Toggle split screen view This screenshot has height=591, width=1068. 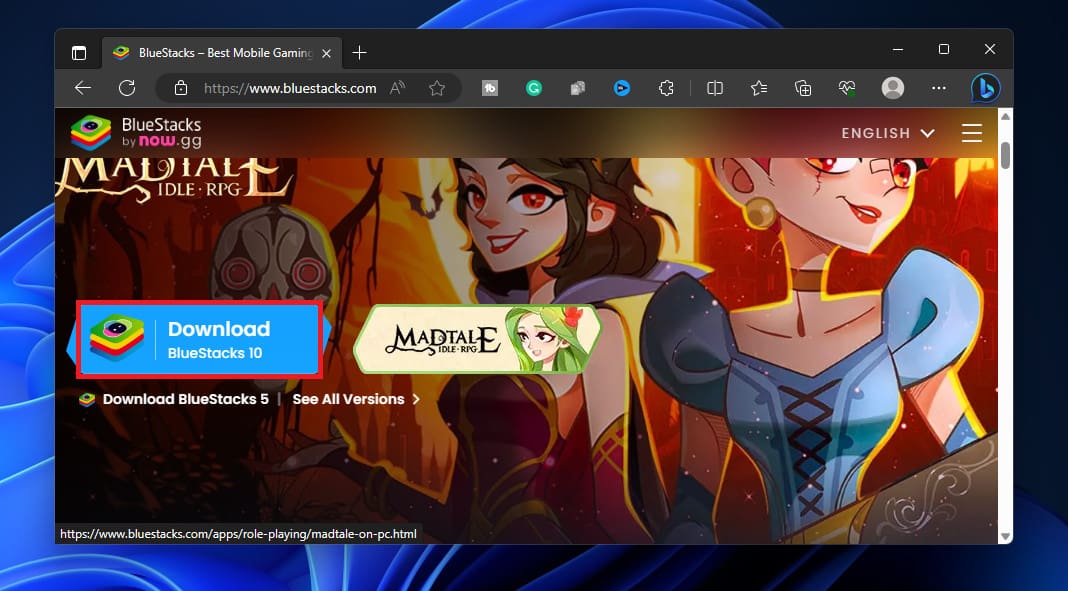714,88
